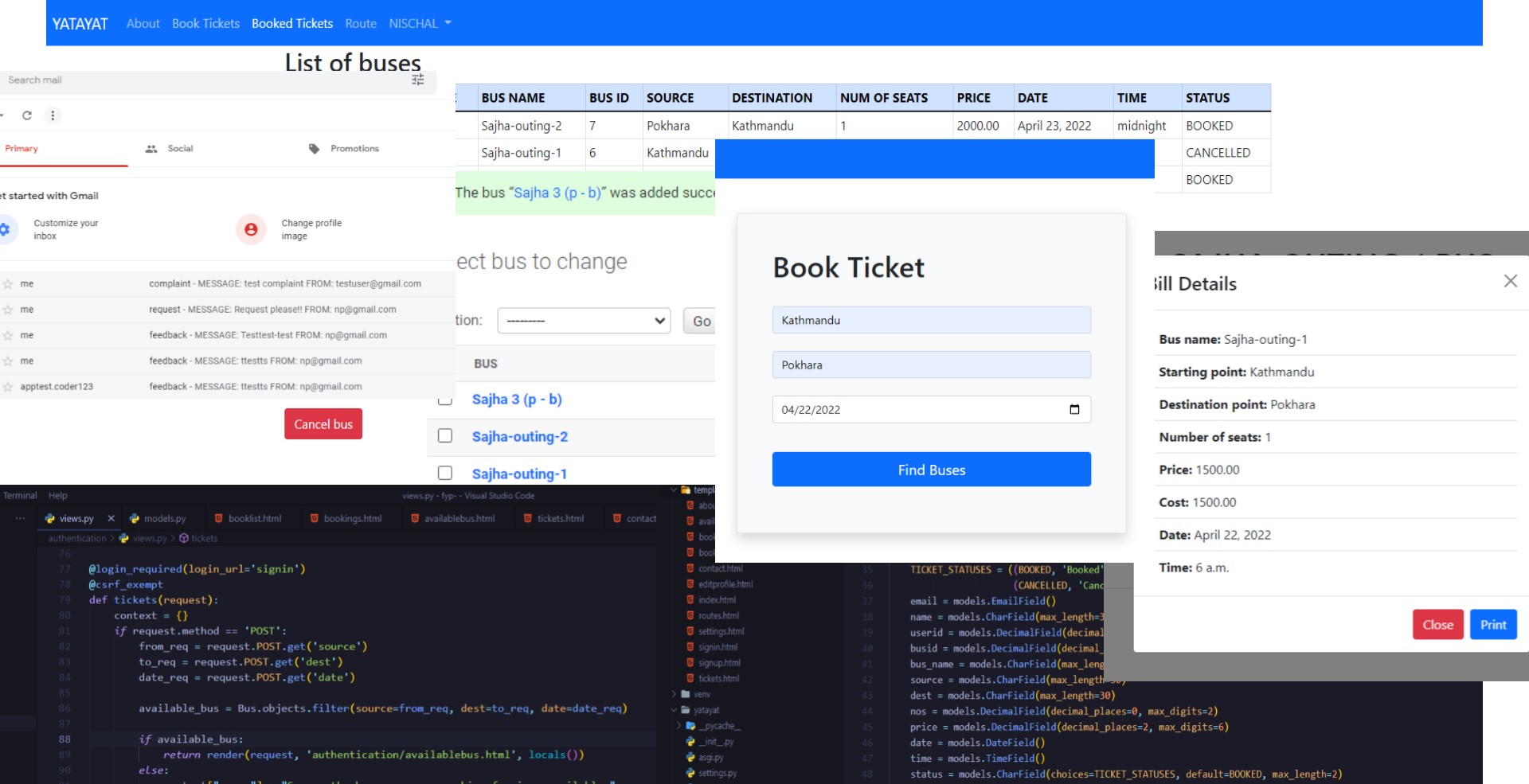Click the Cancel bus button
The height and width of the screenshot is (784, 1529).
click(x=323, y=424)
